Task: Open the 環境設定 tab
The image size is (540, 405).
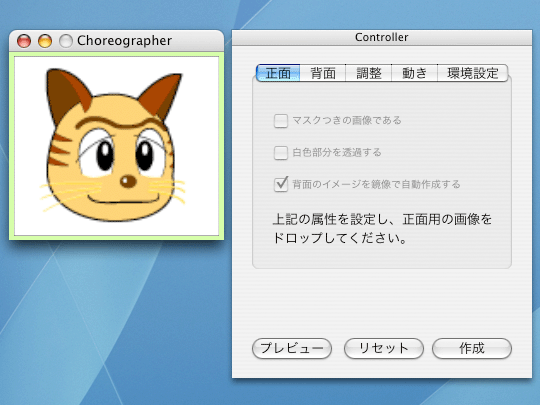Action: 472,73
